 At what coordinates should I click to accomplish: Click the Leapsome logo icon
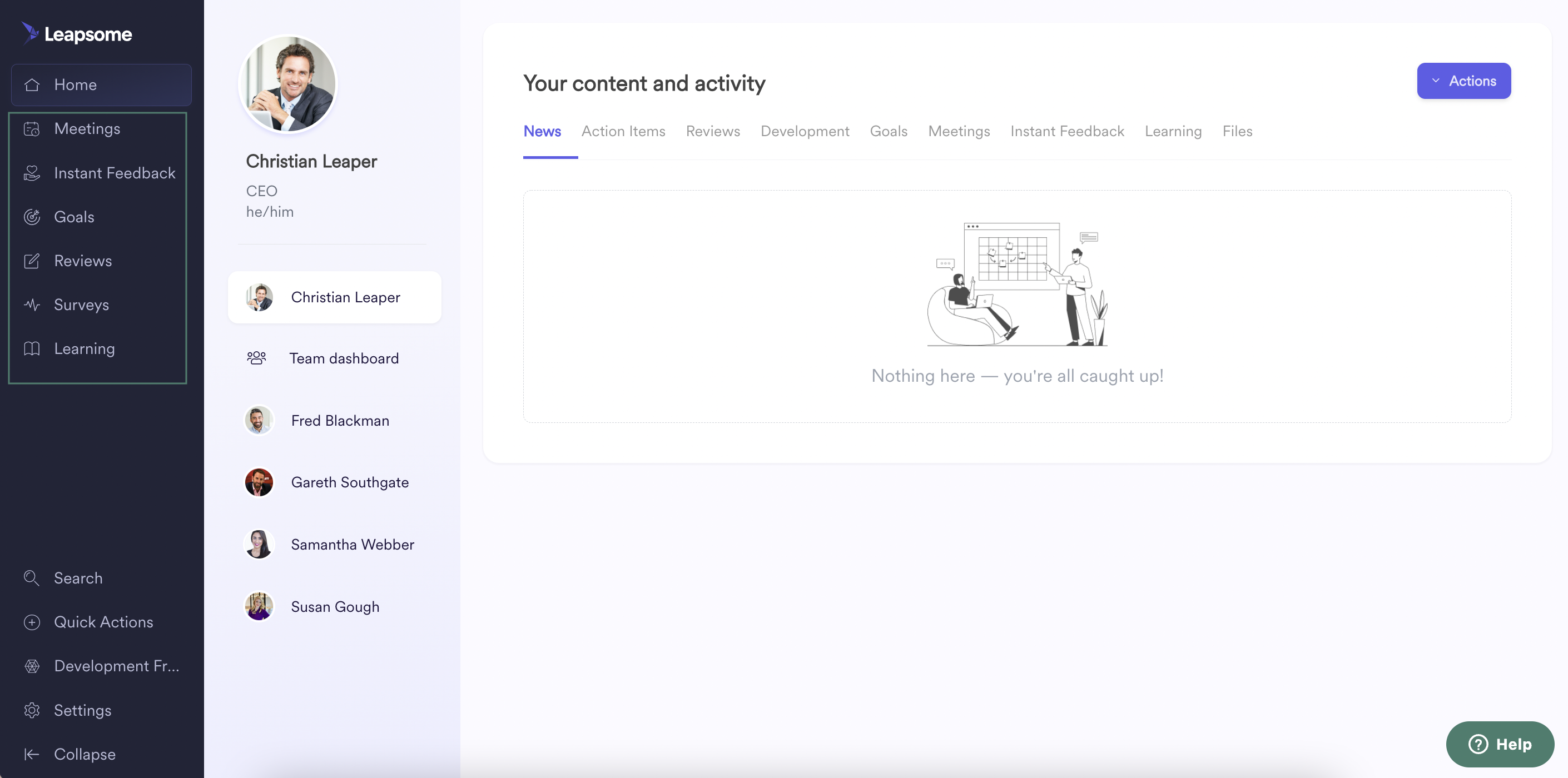tap(30, 33)
